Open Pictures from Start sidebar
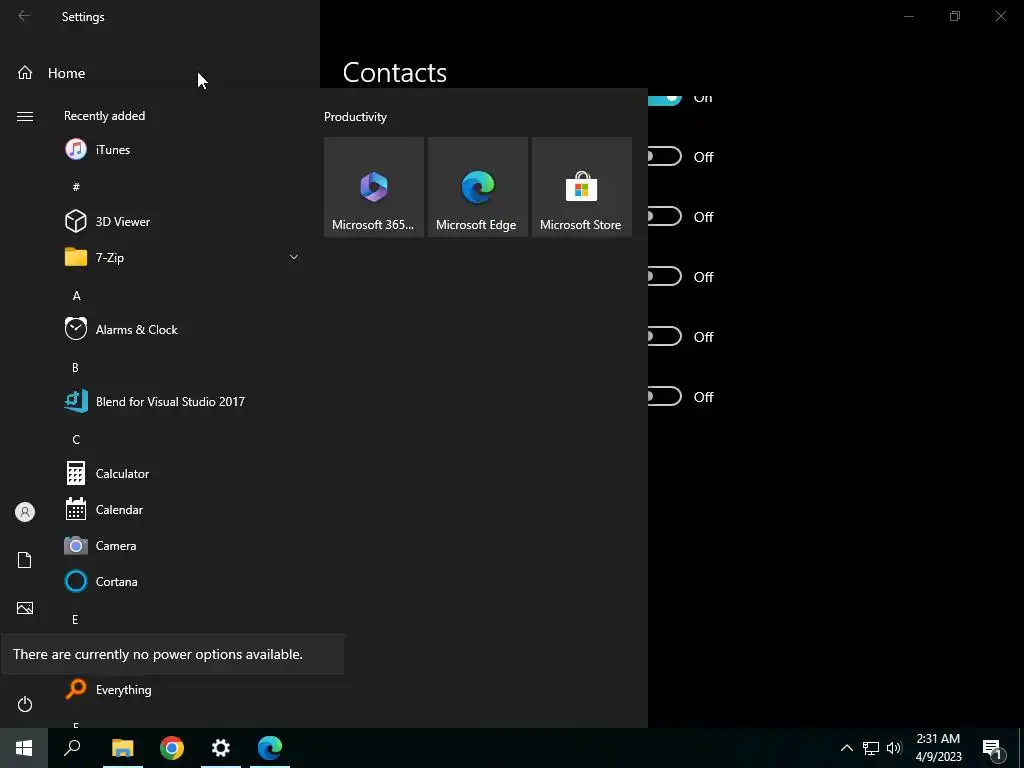Image resolution: width=1024 pixels, height=768 pixels. point(25,608)
